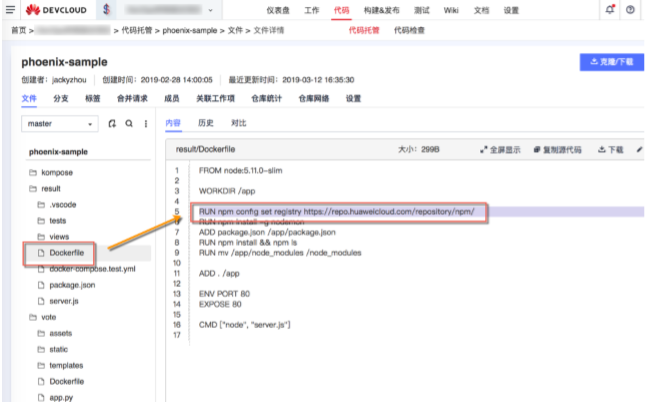Open the three-dot more options menu
Viewport: 647px width, 402px height.
146,123
